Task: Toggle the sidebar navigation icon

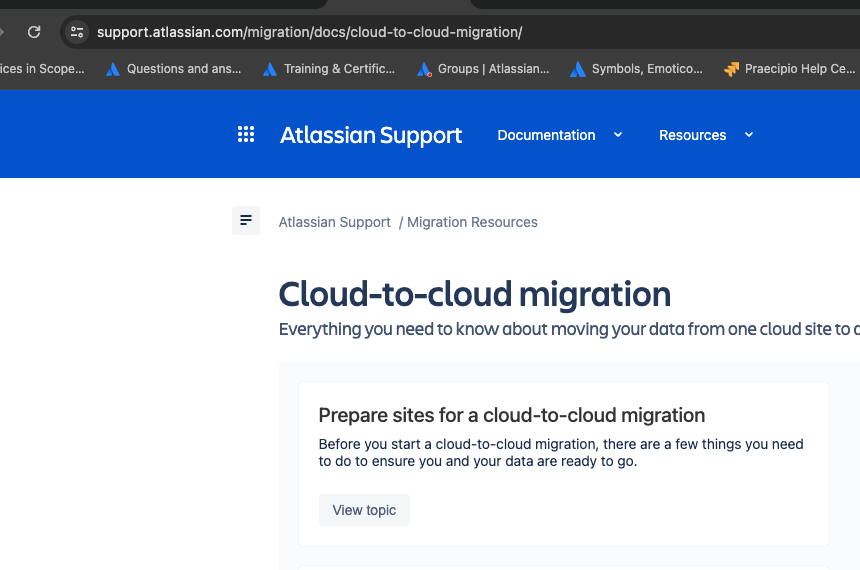Action: tap(246, 221)
